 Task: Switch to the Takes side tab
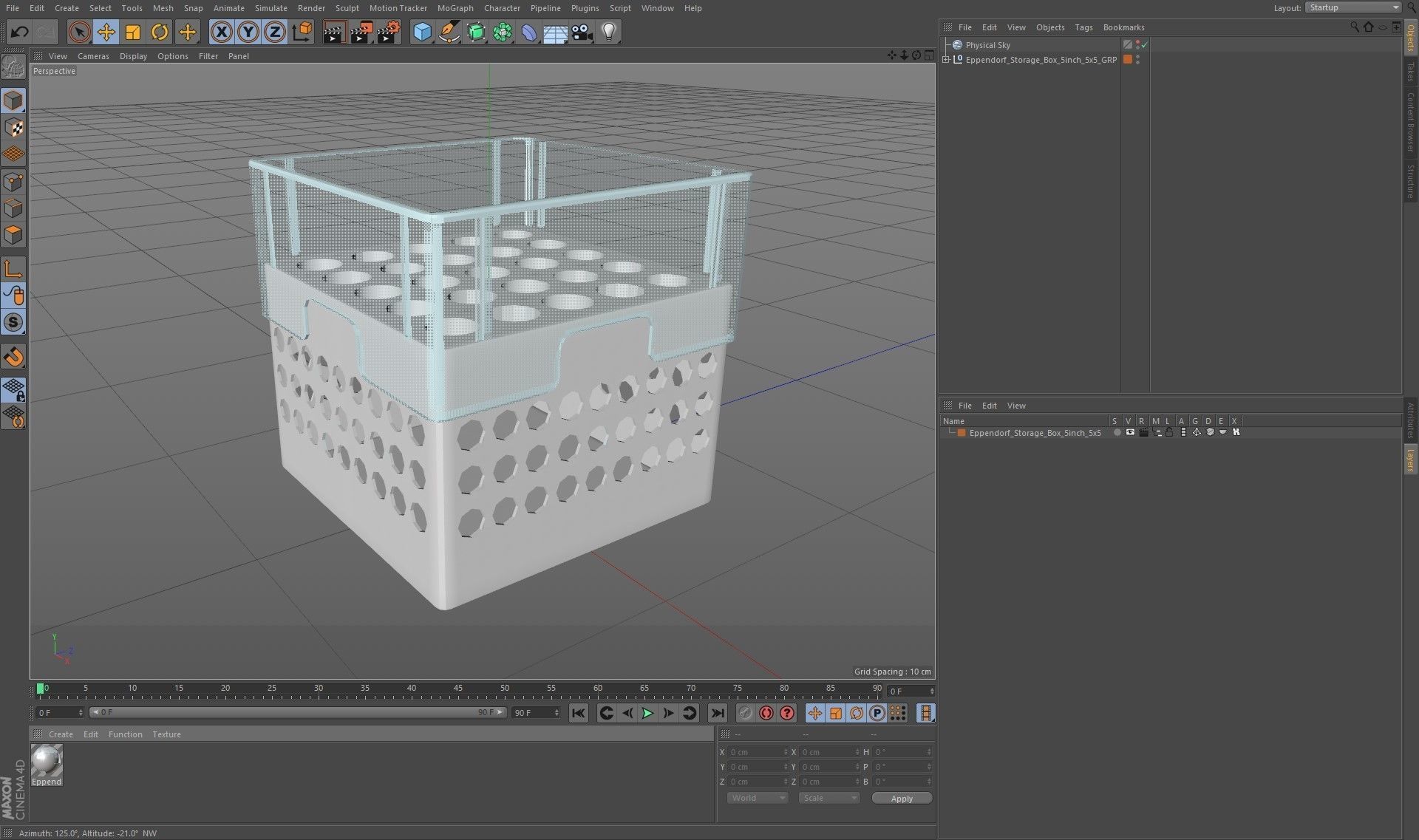pos(1410,72)
